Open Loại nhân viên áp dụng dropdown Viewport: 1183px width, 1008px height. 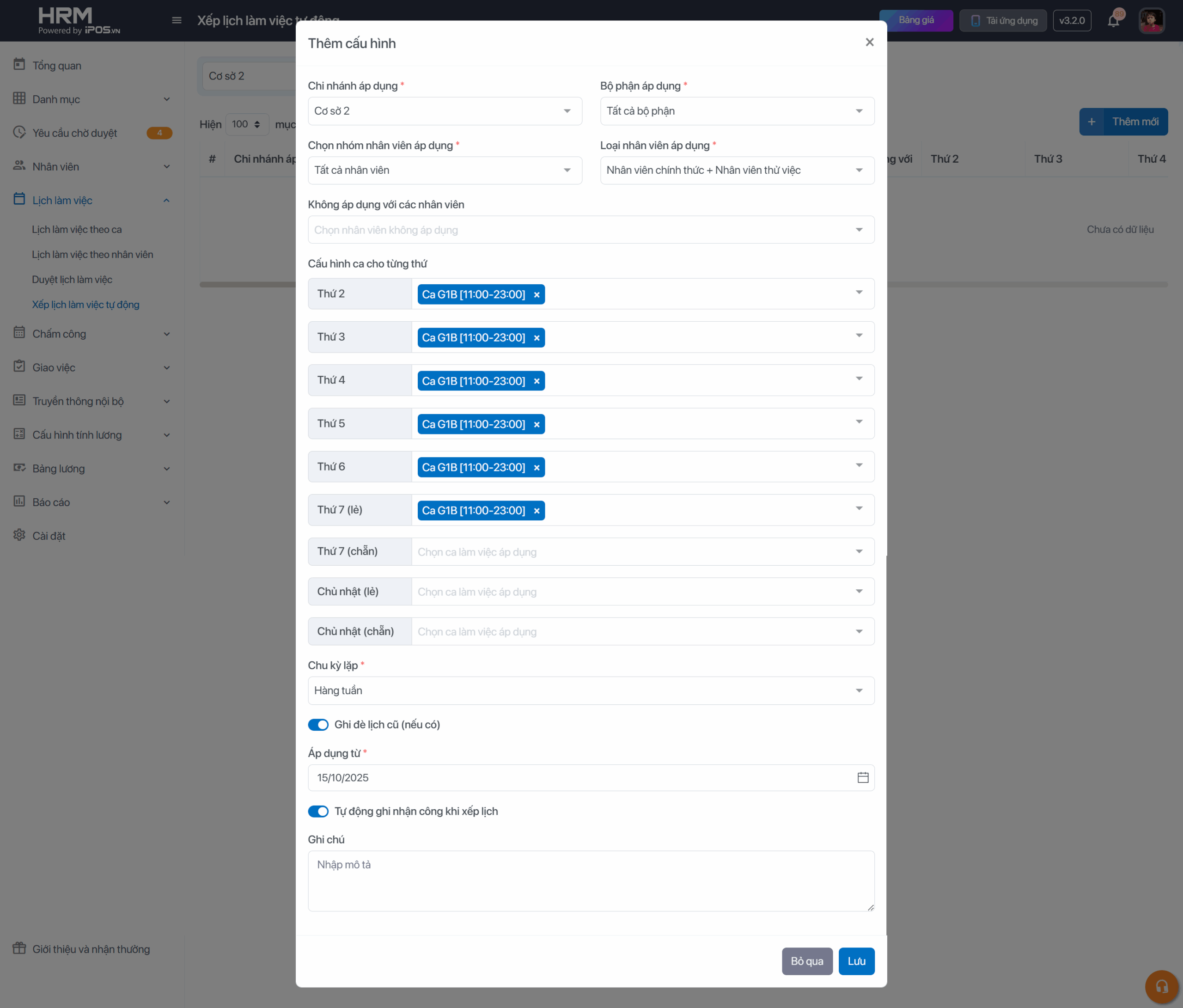pos(737,170)
